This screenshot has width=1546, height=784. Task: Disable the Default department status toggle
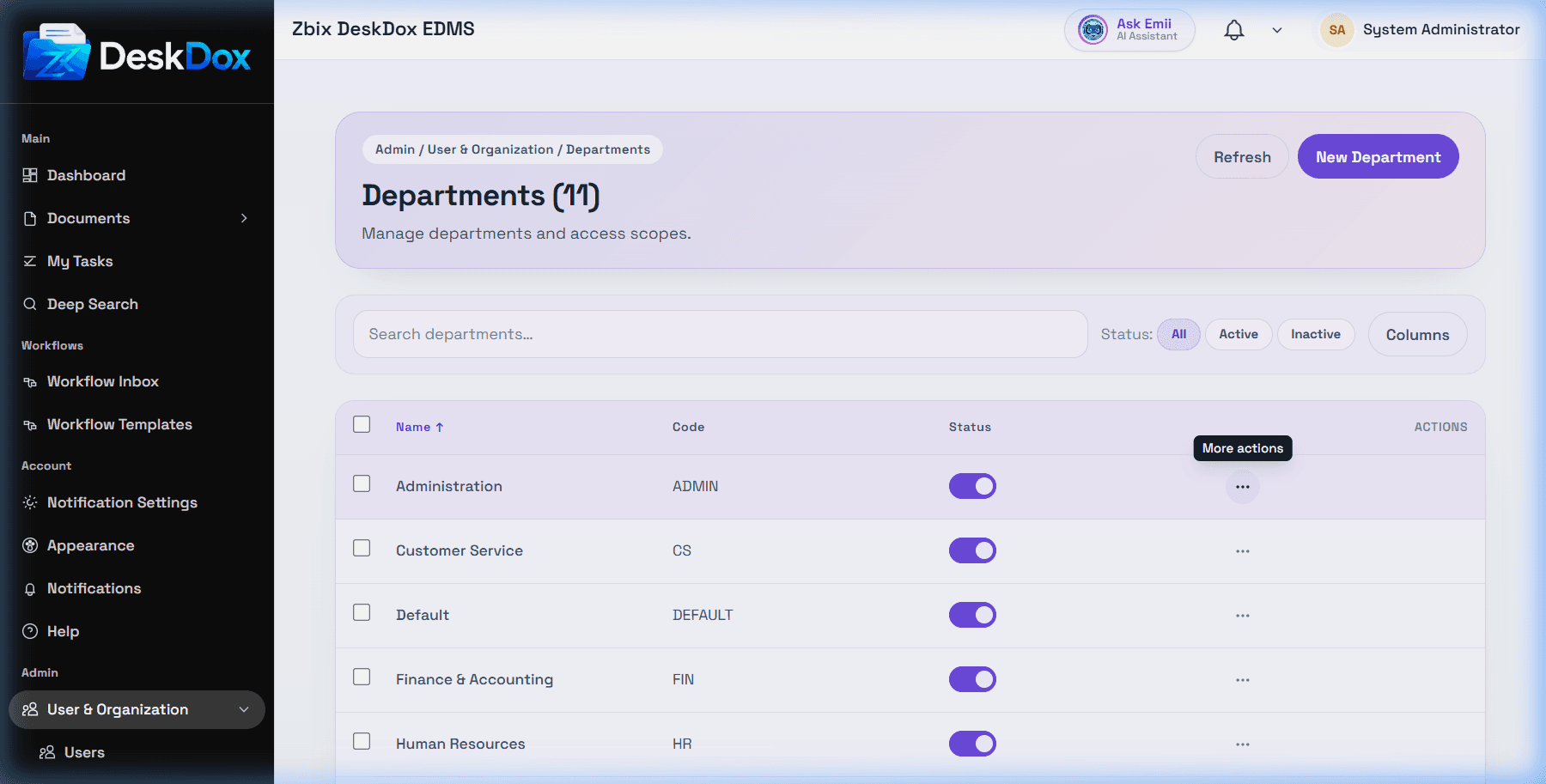pyautogui.click(x=972, y=615)
